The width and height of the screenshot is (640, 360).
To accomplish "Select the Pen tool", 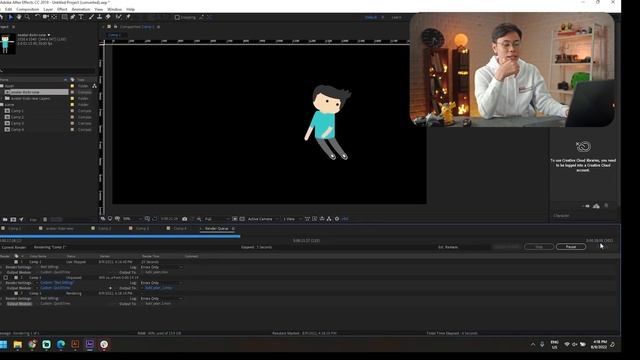I will 73,17.
